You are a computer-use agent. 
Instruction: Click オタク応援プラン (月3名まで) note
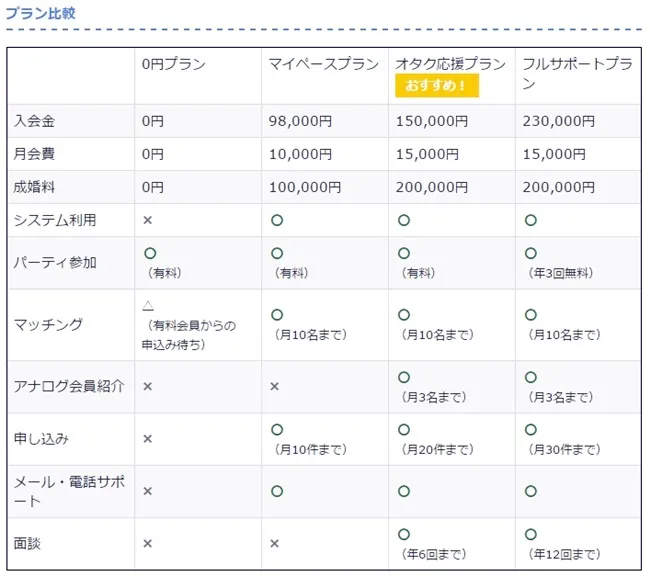pyautogui.click(x=434, y=397)
